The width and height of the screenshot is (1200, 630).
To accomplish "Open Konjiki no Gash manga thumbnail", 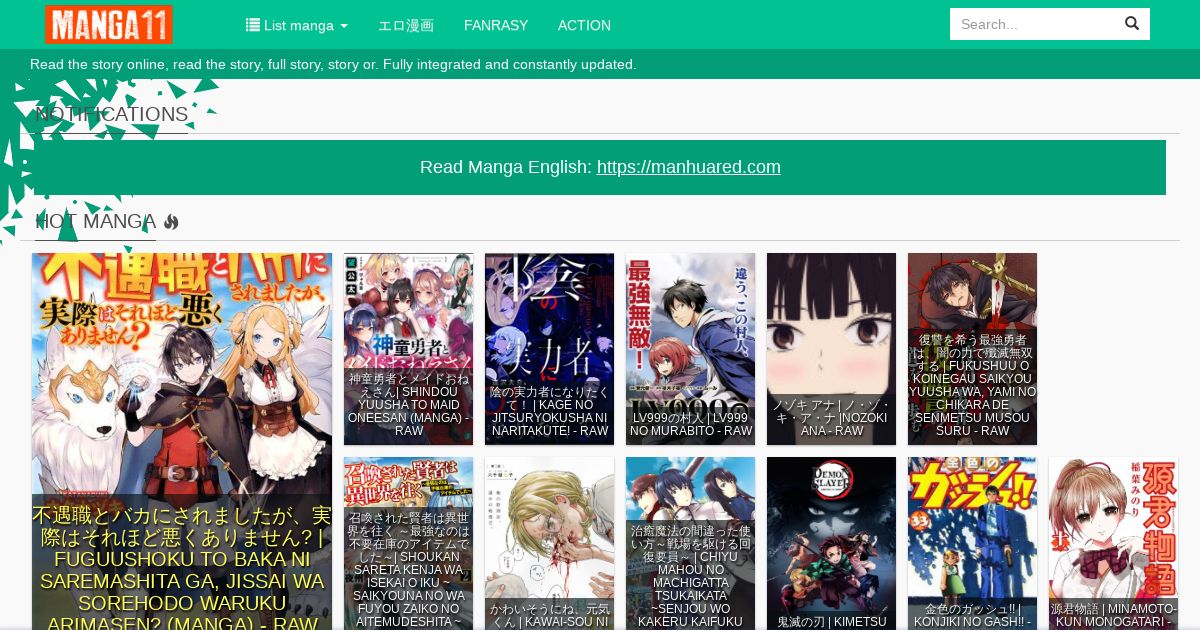I will coord(972,543).
